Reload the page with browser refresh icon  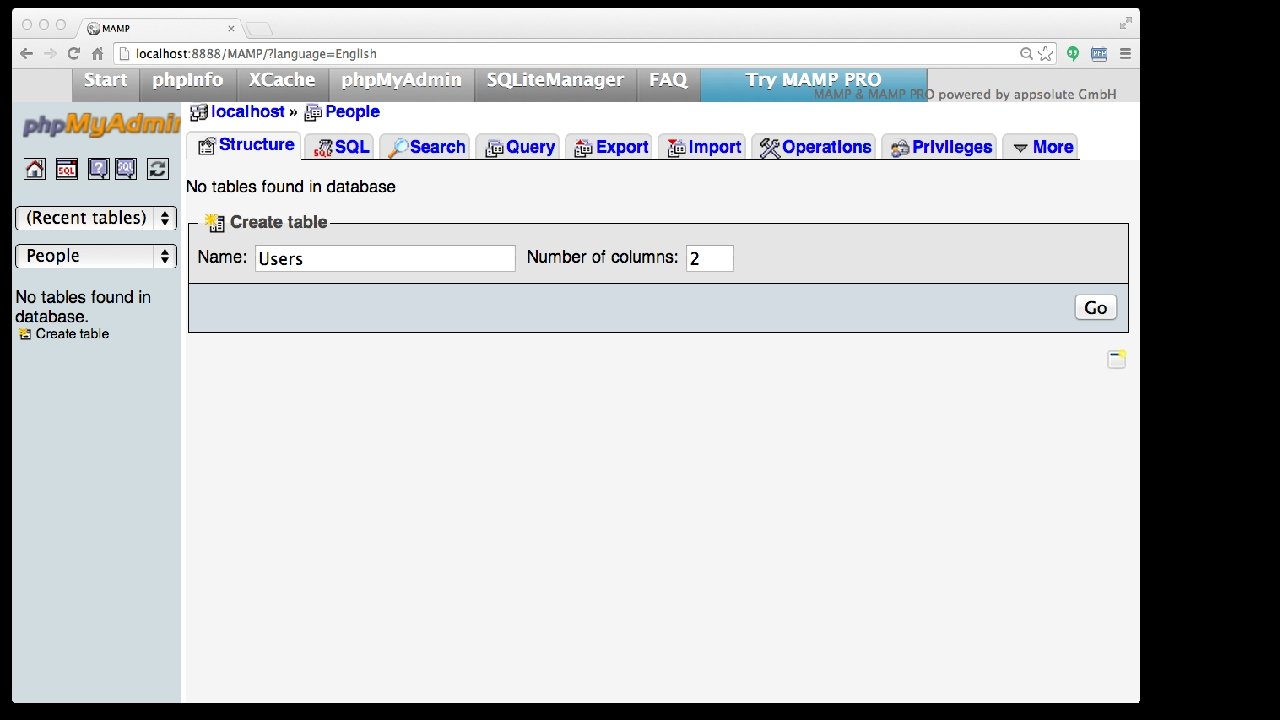(x=73, y=53)
